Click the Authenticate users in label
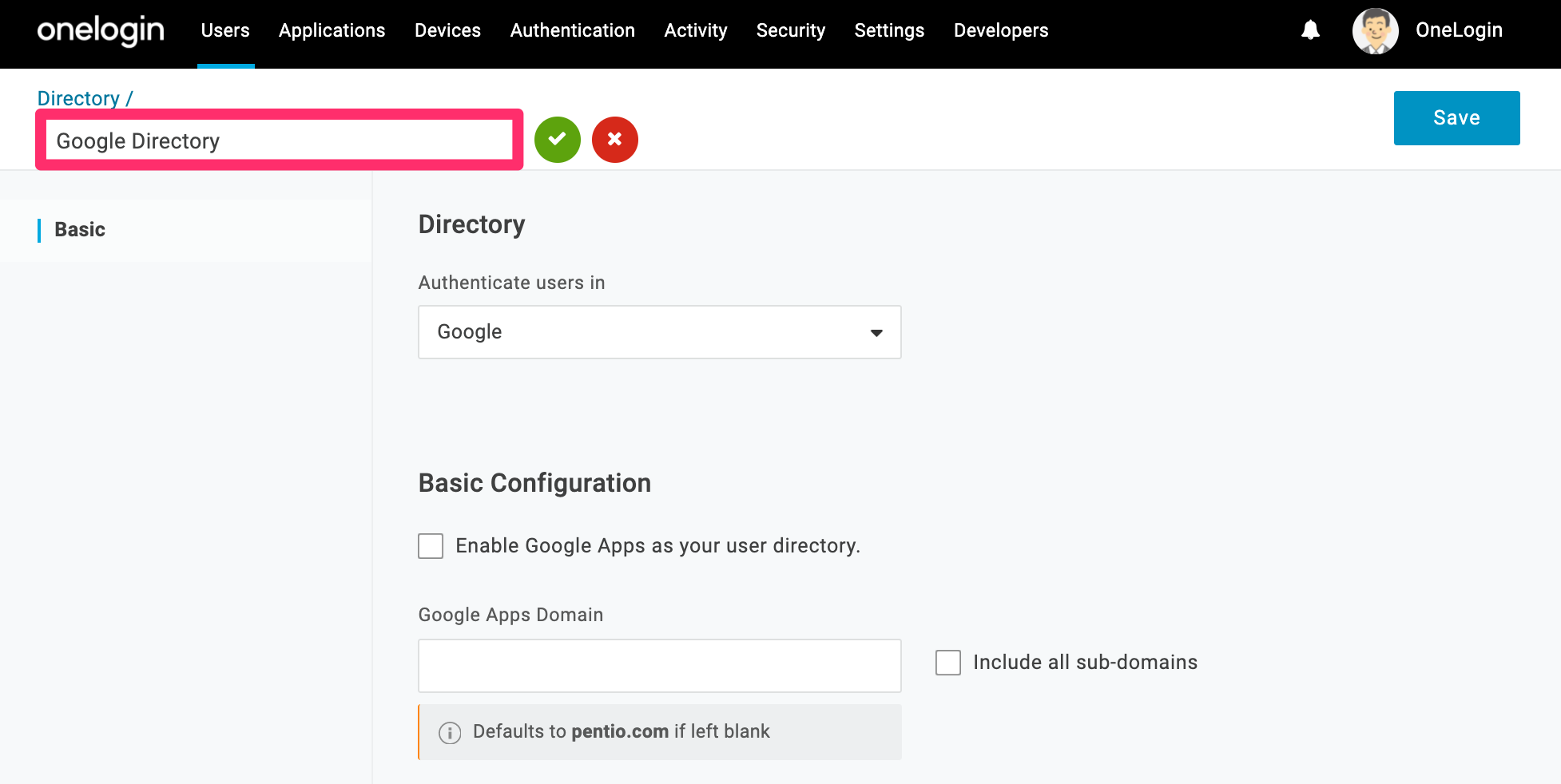The width and height of the screenshot is (1561, 784). coord(511,283)
